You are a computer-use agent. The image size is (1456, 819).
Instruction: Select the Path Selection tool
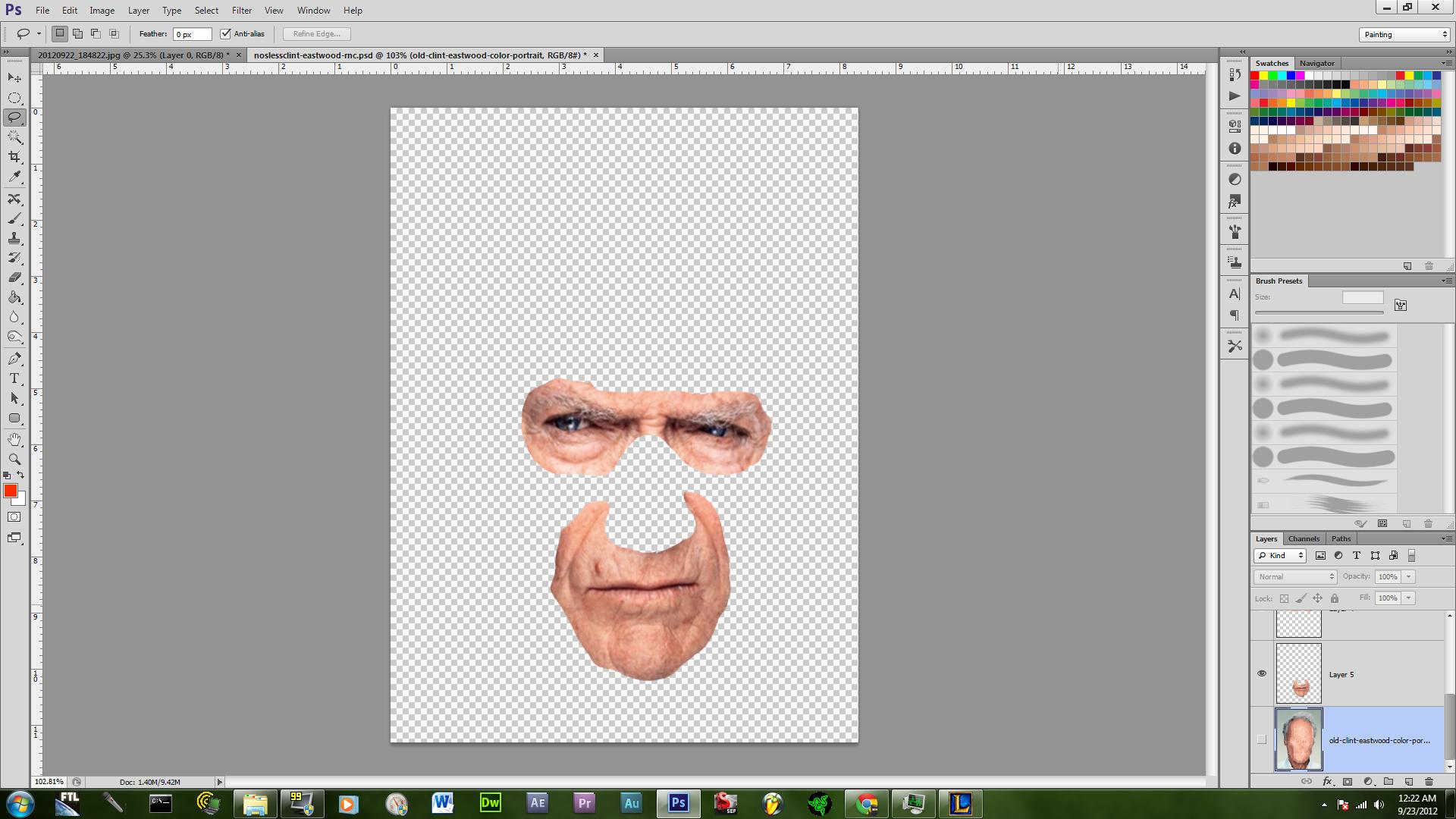[x=14, y=398]
